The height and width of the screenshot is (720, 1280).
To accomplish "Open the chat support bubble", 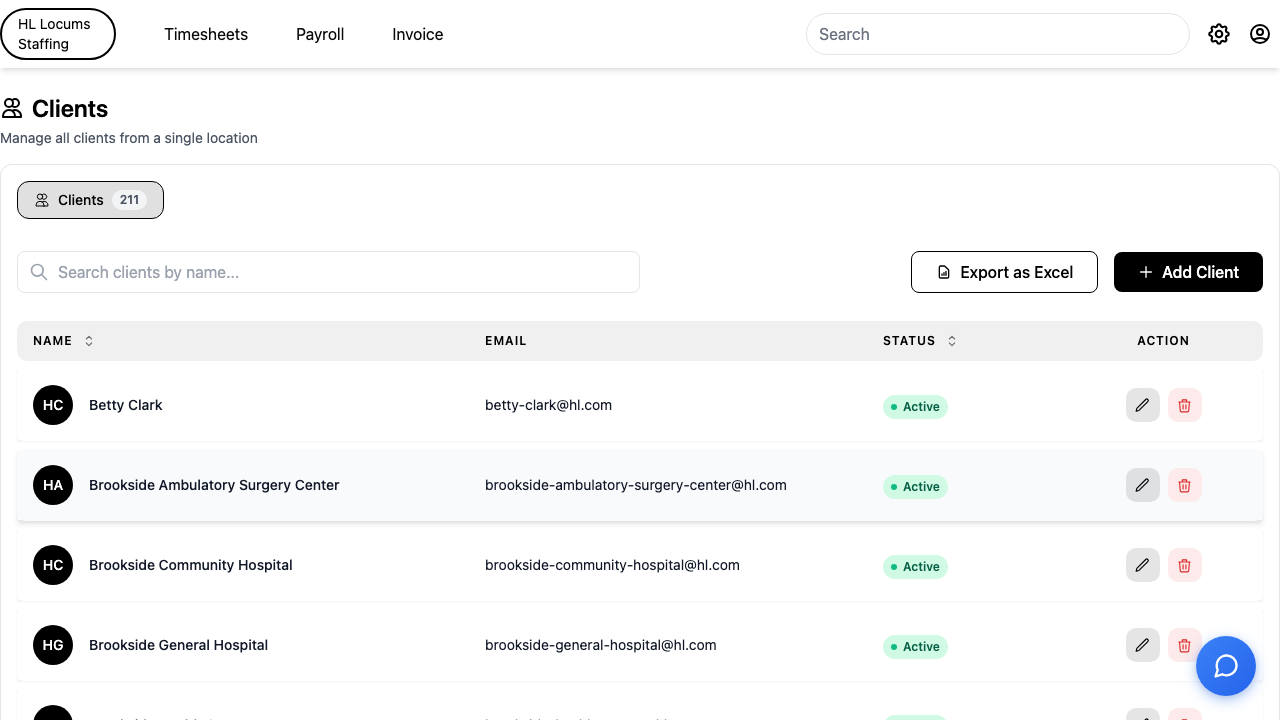I will click(1226, 666).
